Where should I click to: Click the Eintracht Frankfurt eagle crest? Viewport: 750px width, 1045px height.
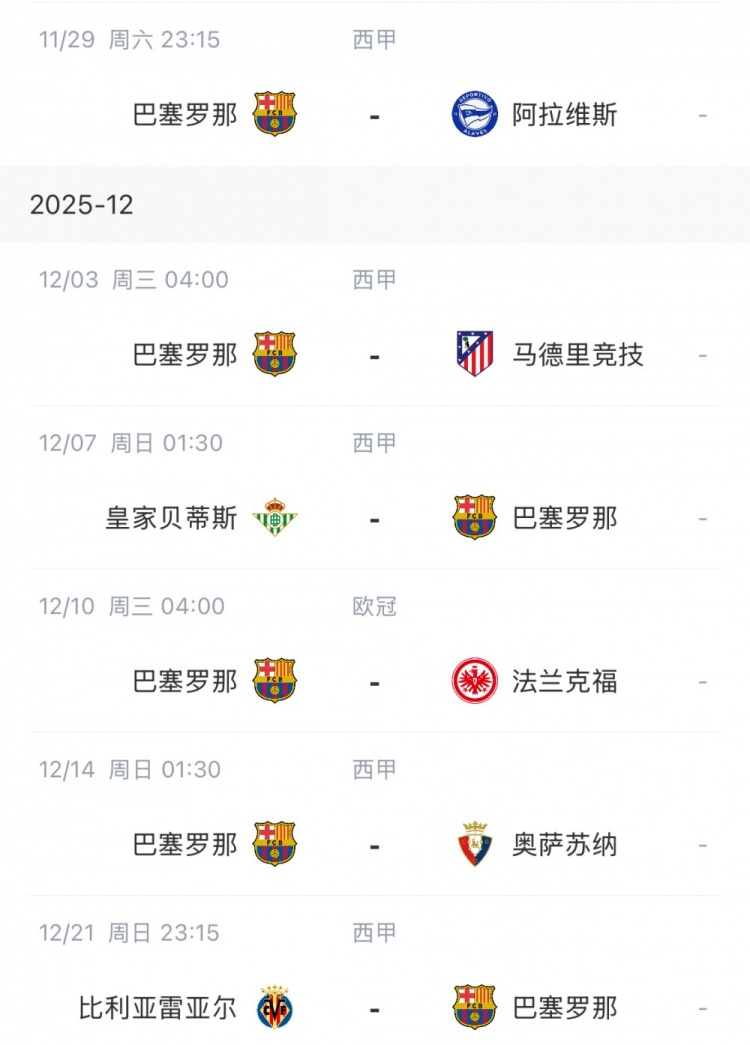[474, 681]
